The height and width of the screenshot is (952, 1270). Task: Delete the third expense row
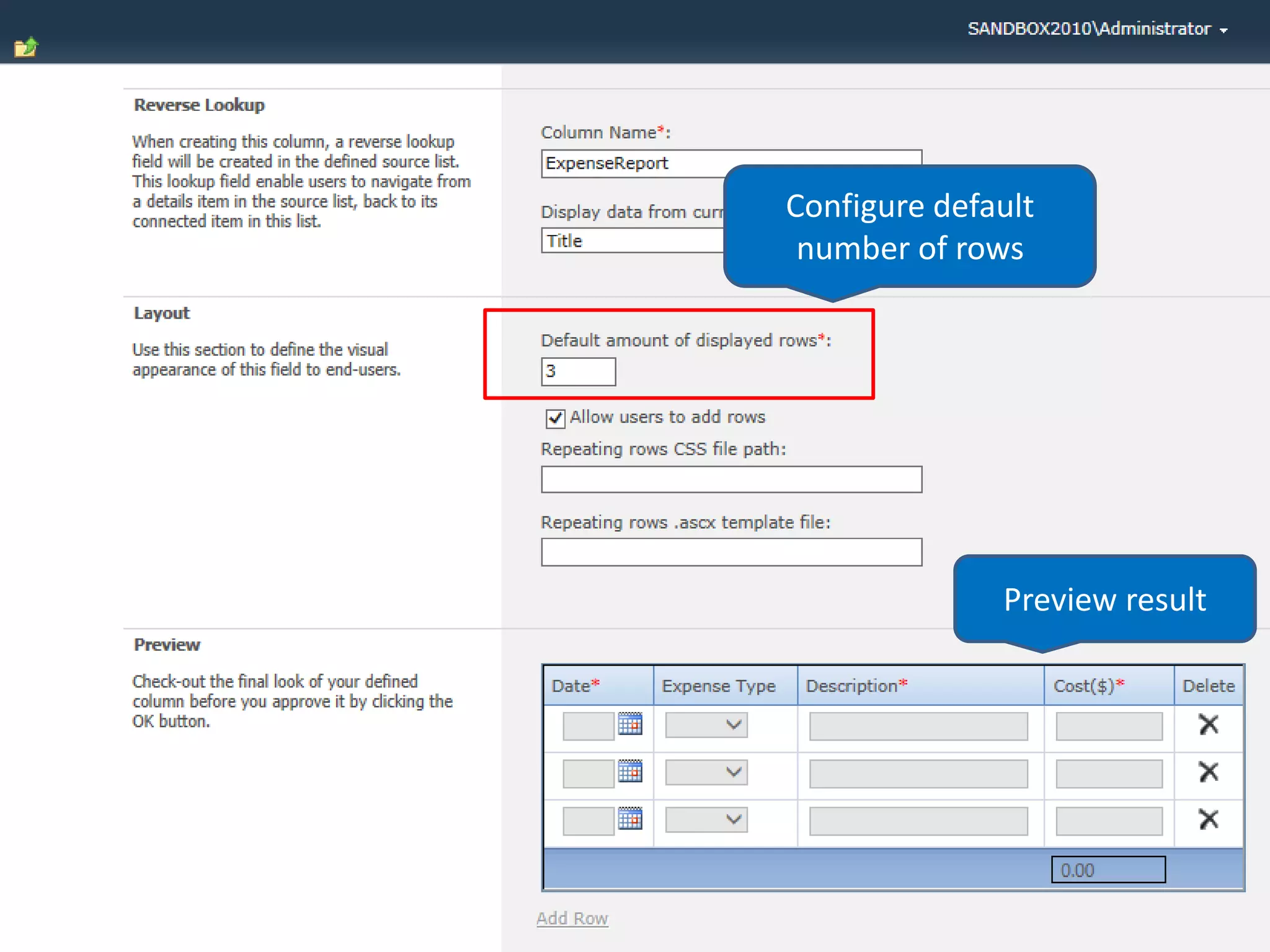point(1208,819)
